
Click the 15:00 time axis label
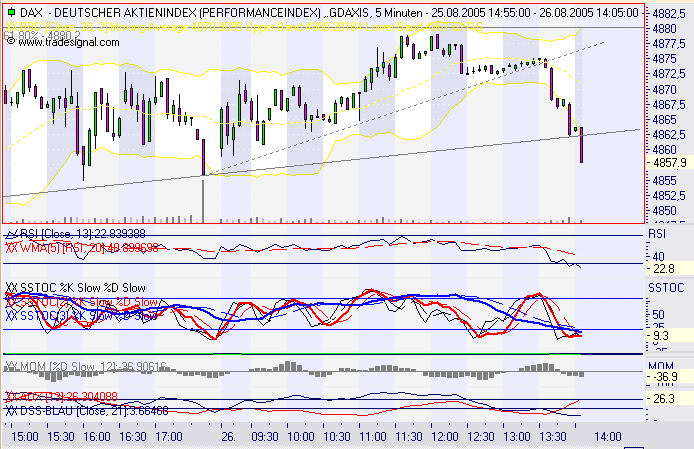(x=25, y=437)
